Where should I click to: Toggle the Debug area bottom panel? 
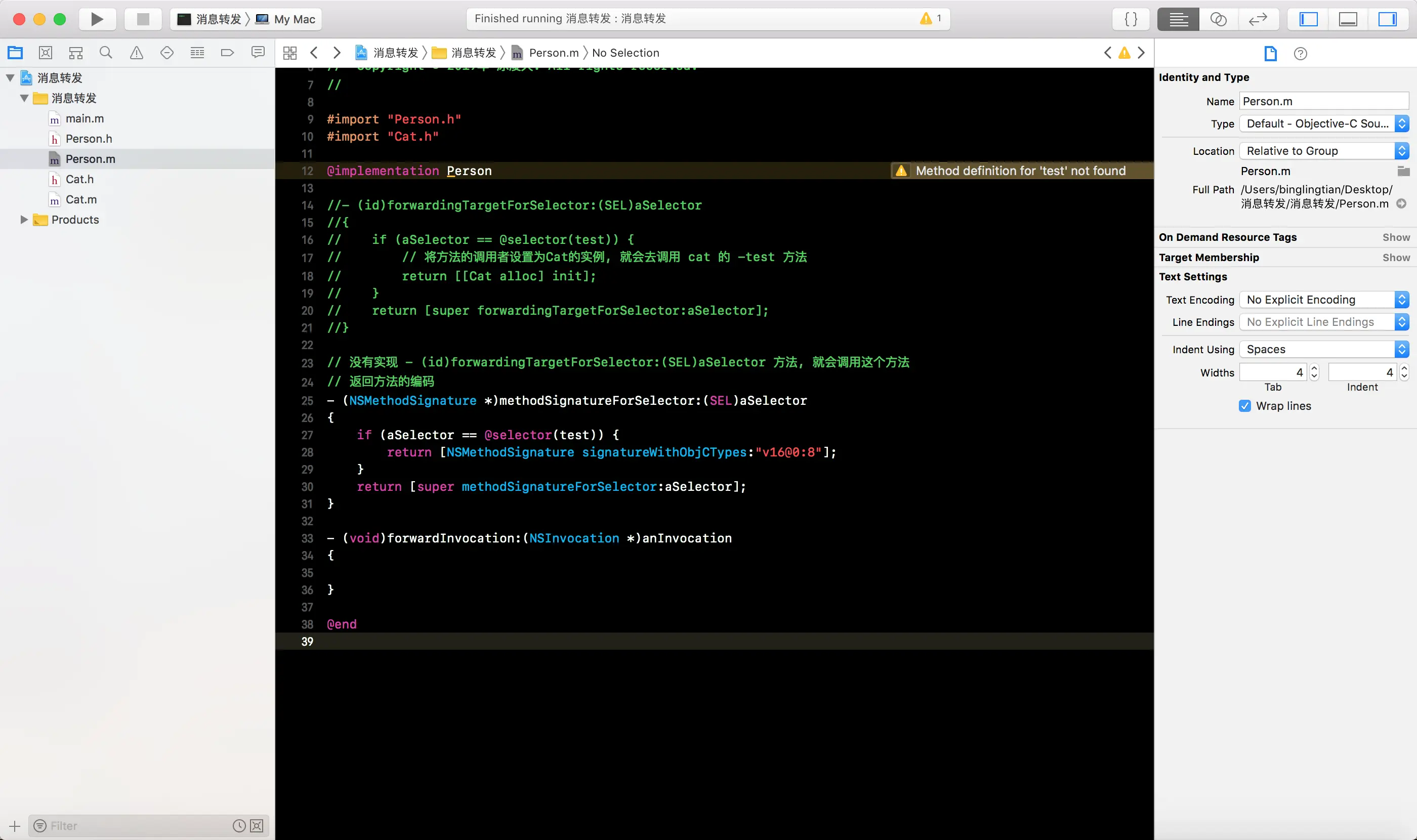pos(1347,19)
